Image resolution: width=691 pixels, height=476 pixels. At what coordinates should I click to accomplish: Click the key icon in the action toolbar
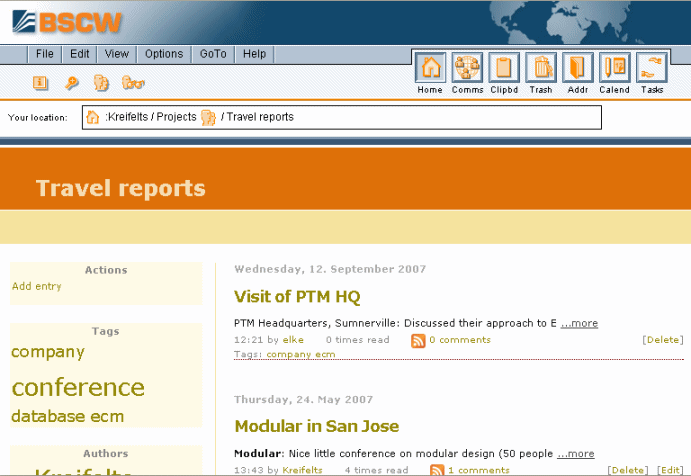(x=71, y=83)
